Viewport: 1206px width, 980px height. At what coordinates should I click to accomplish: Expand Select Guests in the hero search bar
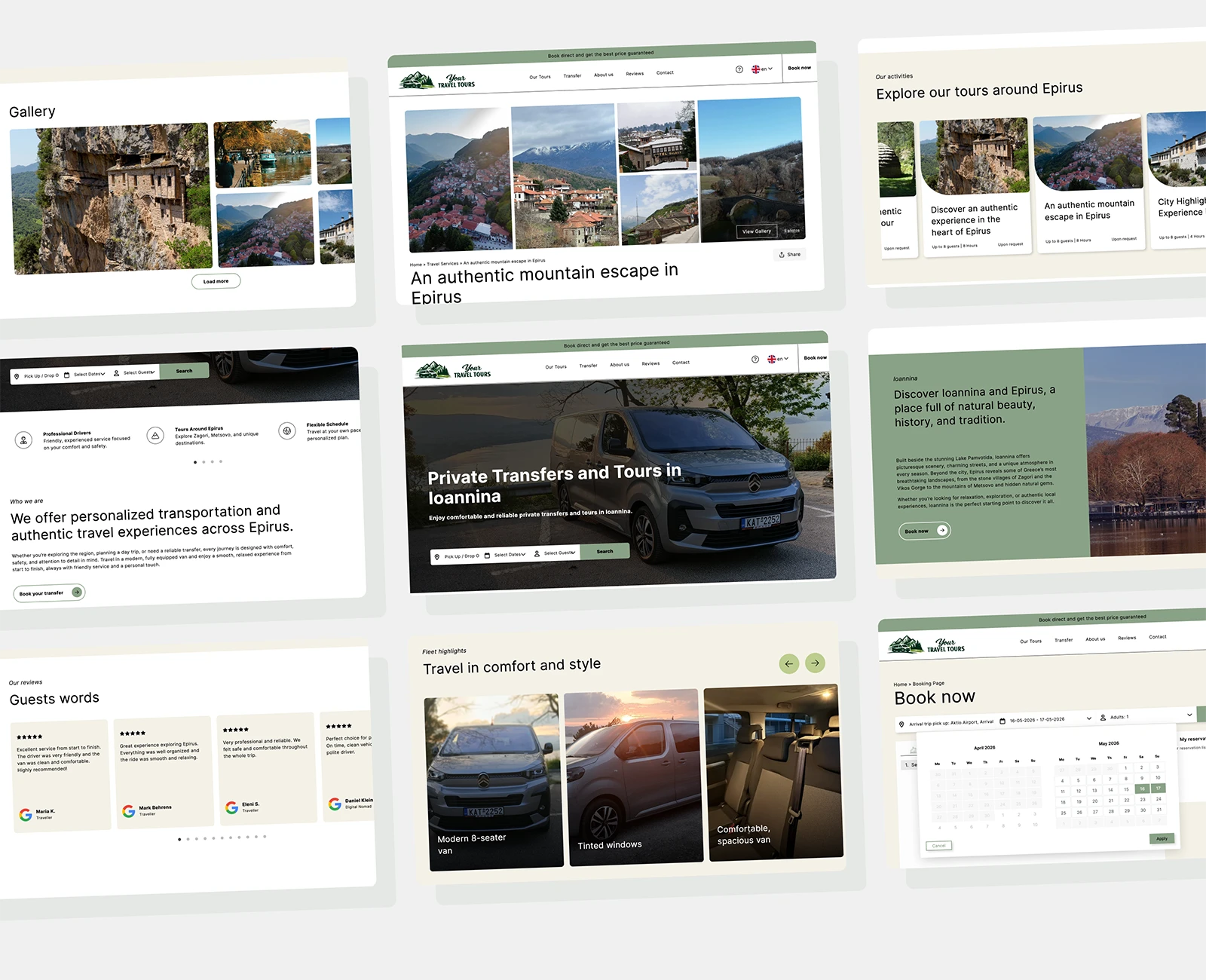tap(560, 553)
